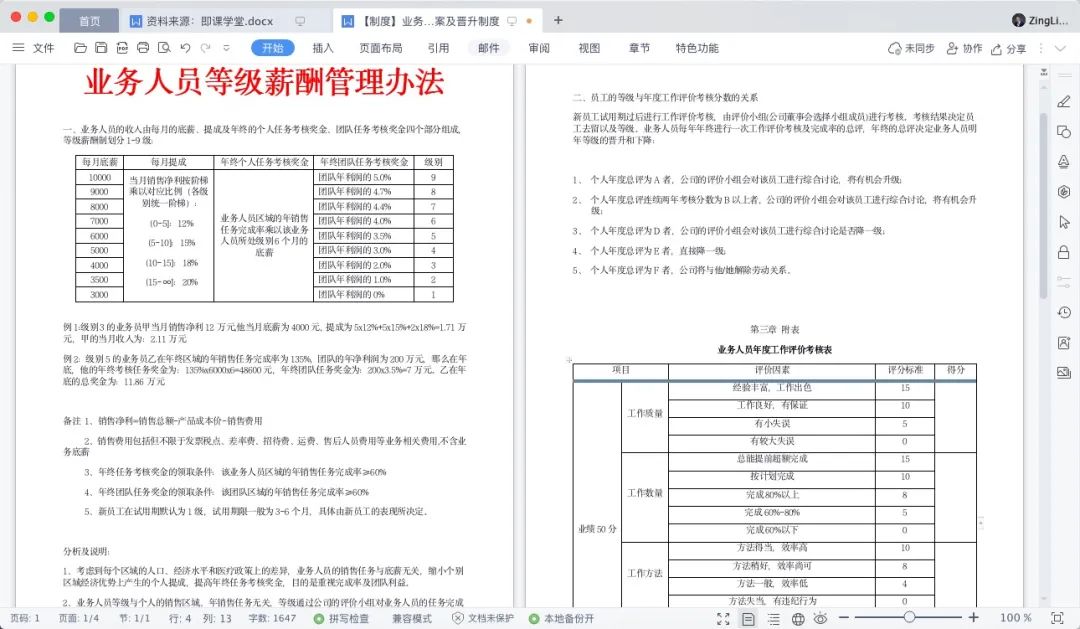
Task: Click the scroll-to-top button above vertical scrollbar
Action: [x=1044, y=72]
